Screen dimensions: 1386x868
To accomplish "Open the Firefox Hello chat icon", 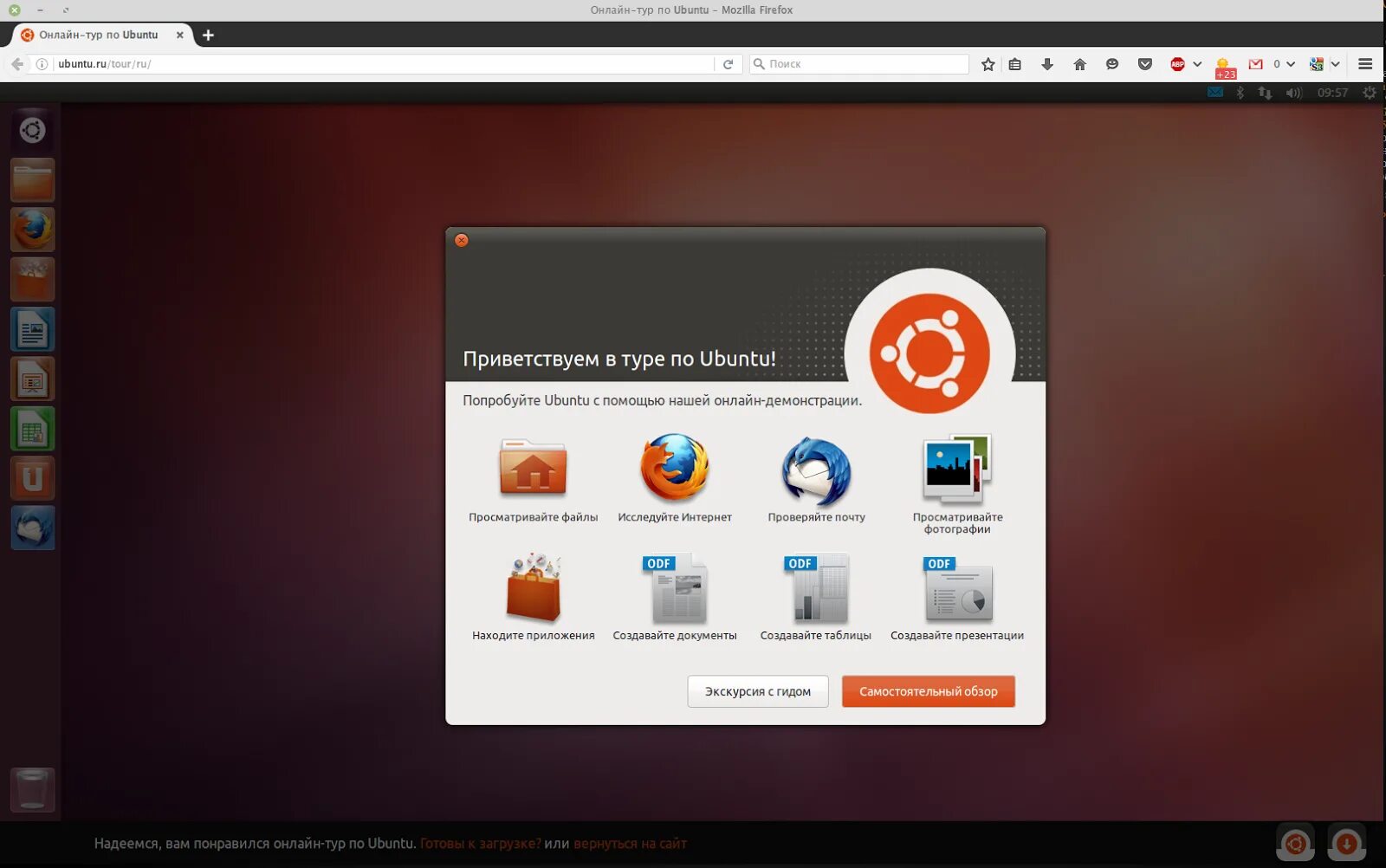I will click(x=1112, y=64).
